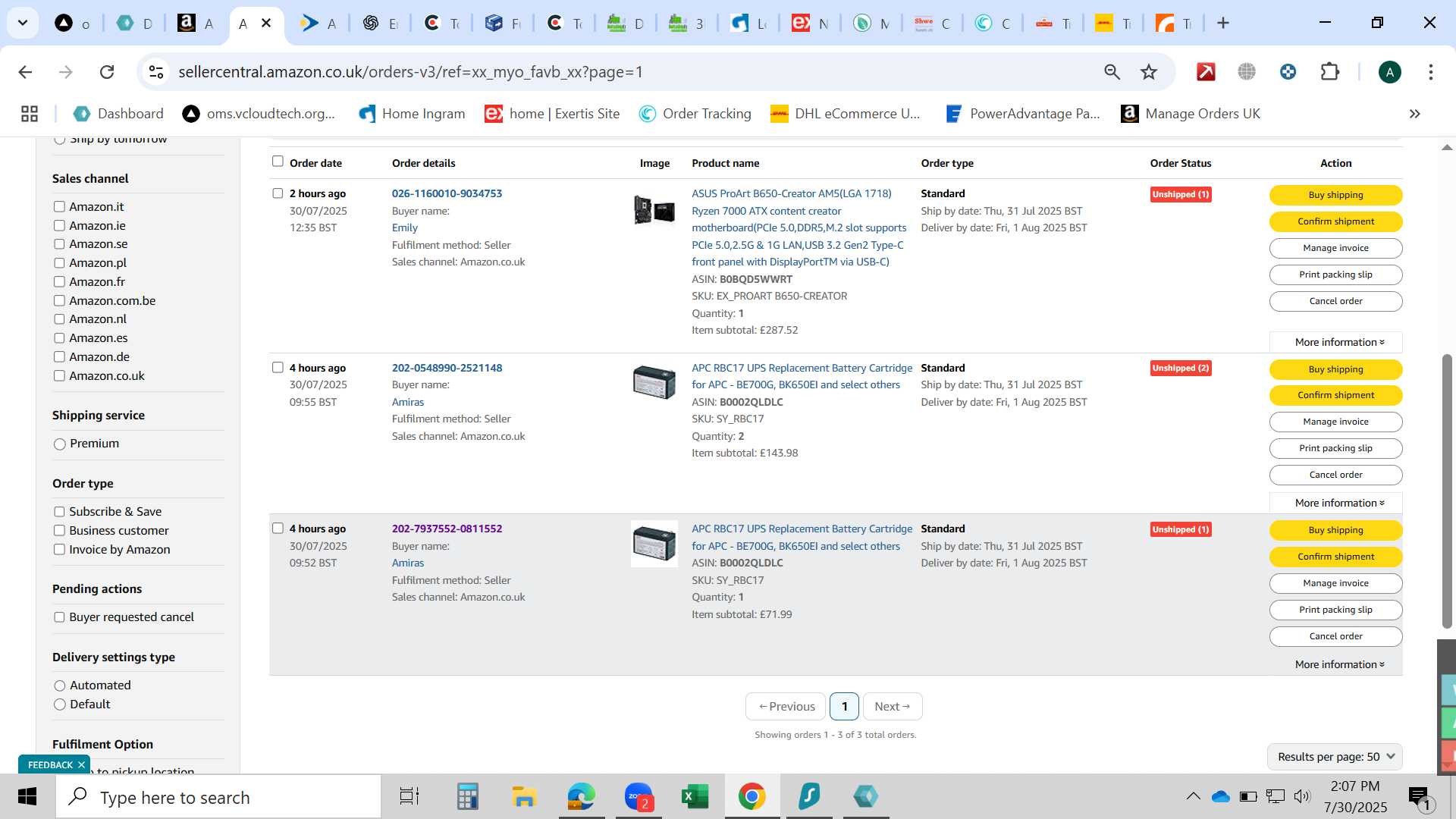
Task: Open Microsoft Edge from the taskbar
Action: click(x=582, y=797)
